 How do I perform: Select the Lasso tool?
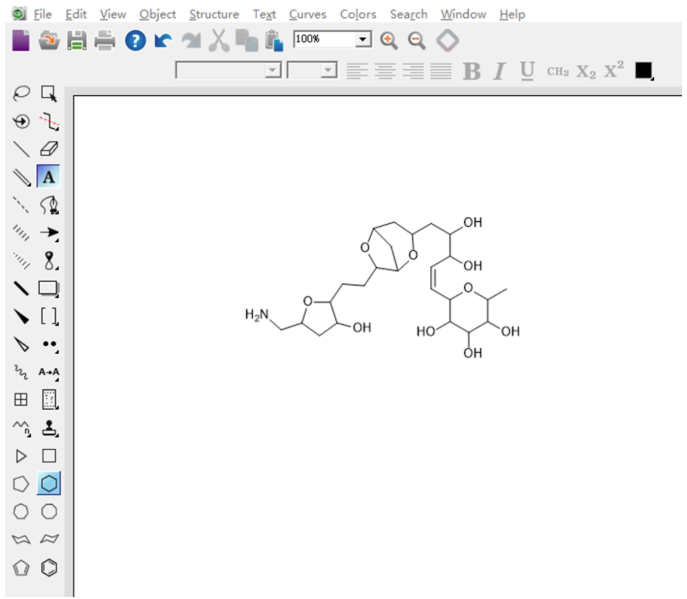(x=21, y=93)
